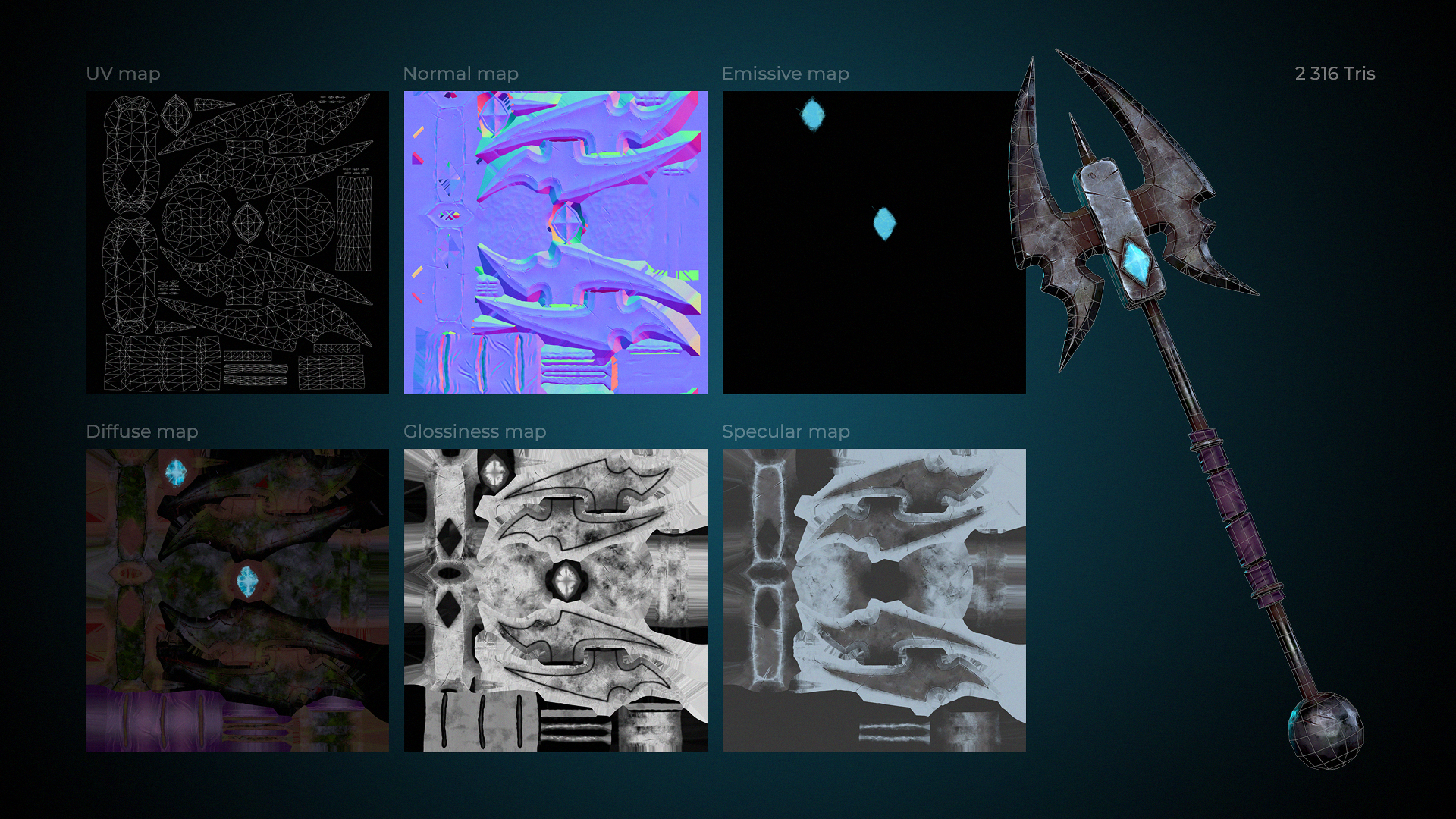Click the 'Normal map' heading text

coord(460,74)
